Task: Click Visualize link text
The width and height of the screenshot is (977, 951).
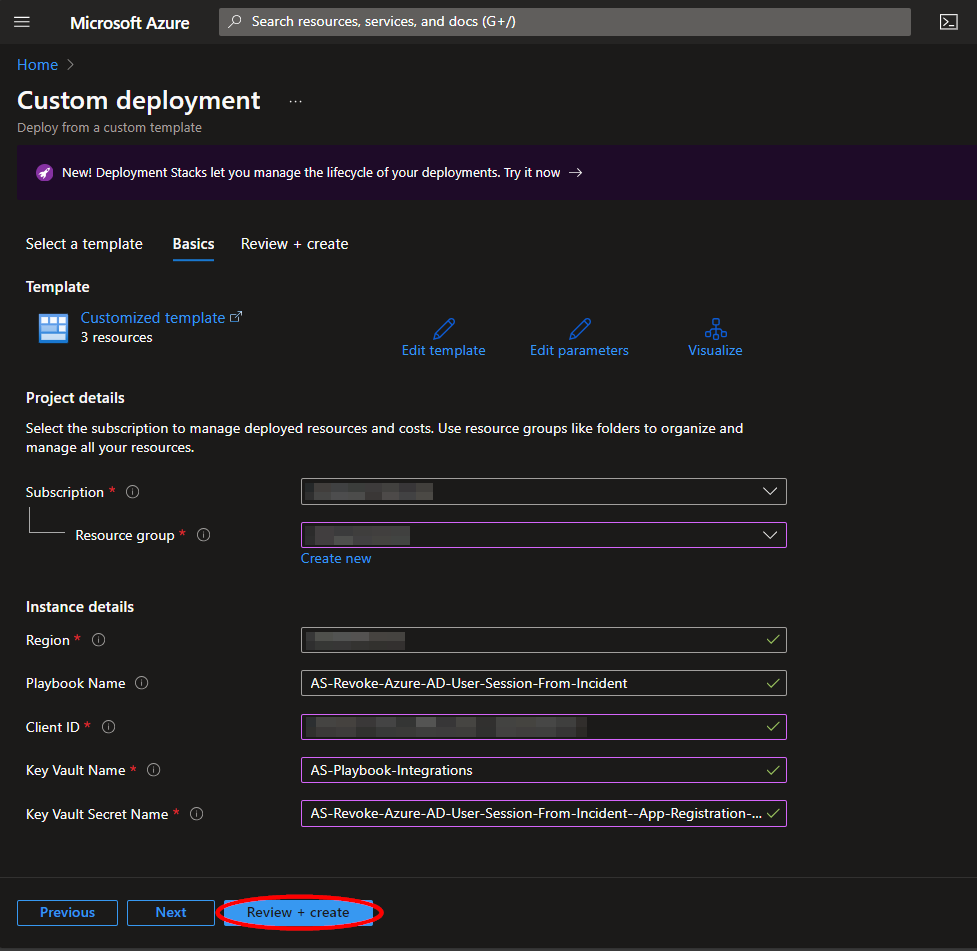Action: click(x=715, y=351)
